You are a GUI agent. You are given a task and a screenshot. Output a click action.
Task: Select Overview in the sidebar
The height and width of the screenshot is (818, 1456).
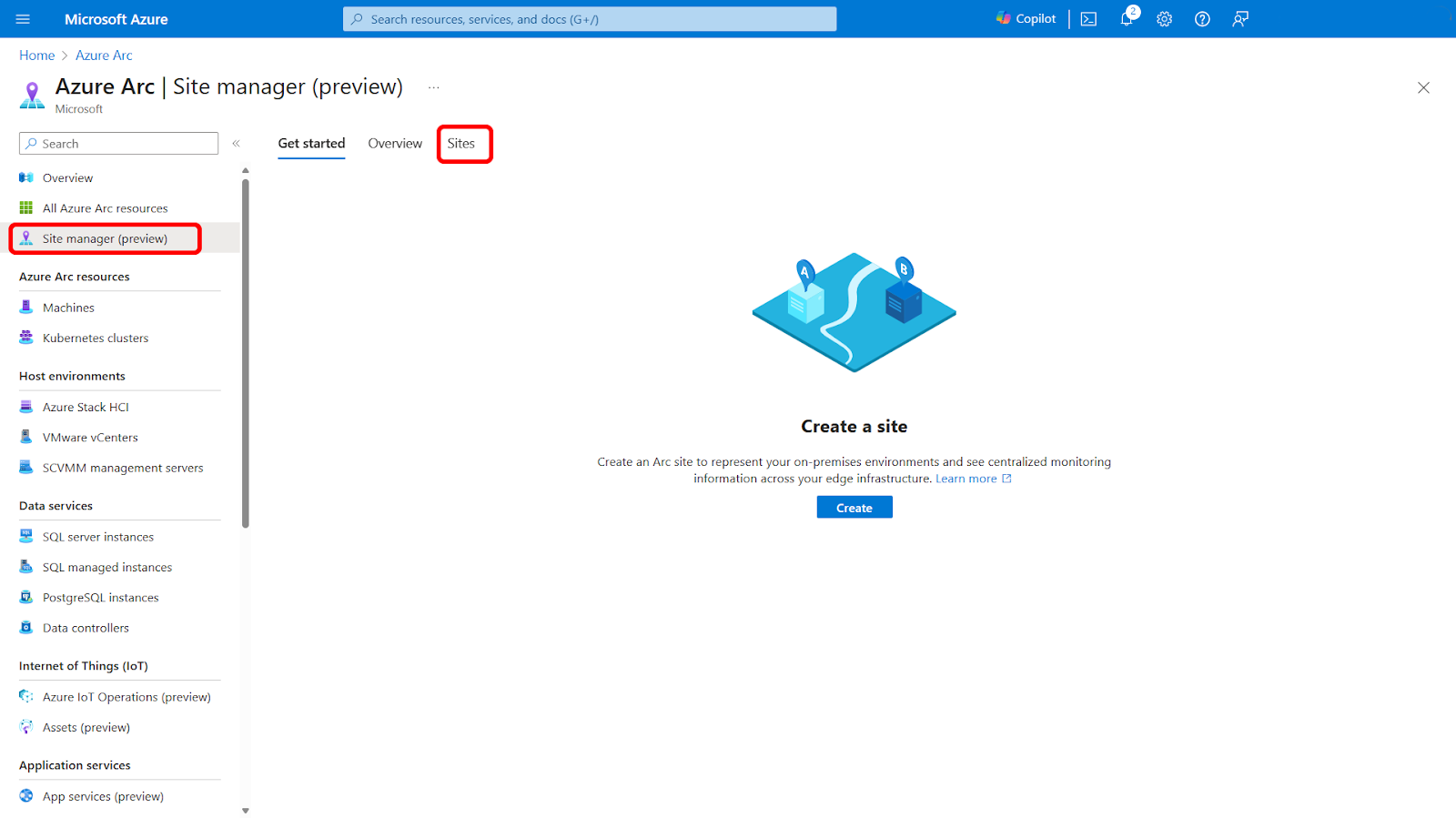pyautogui.click(x=68, y=177)
